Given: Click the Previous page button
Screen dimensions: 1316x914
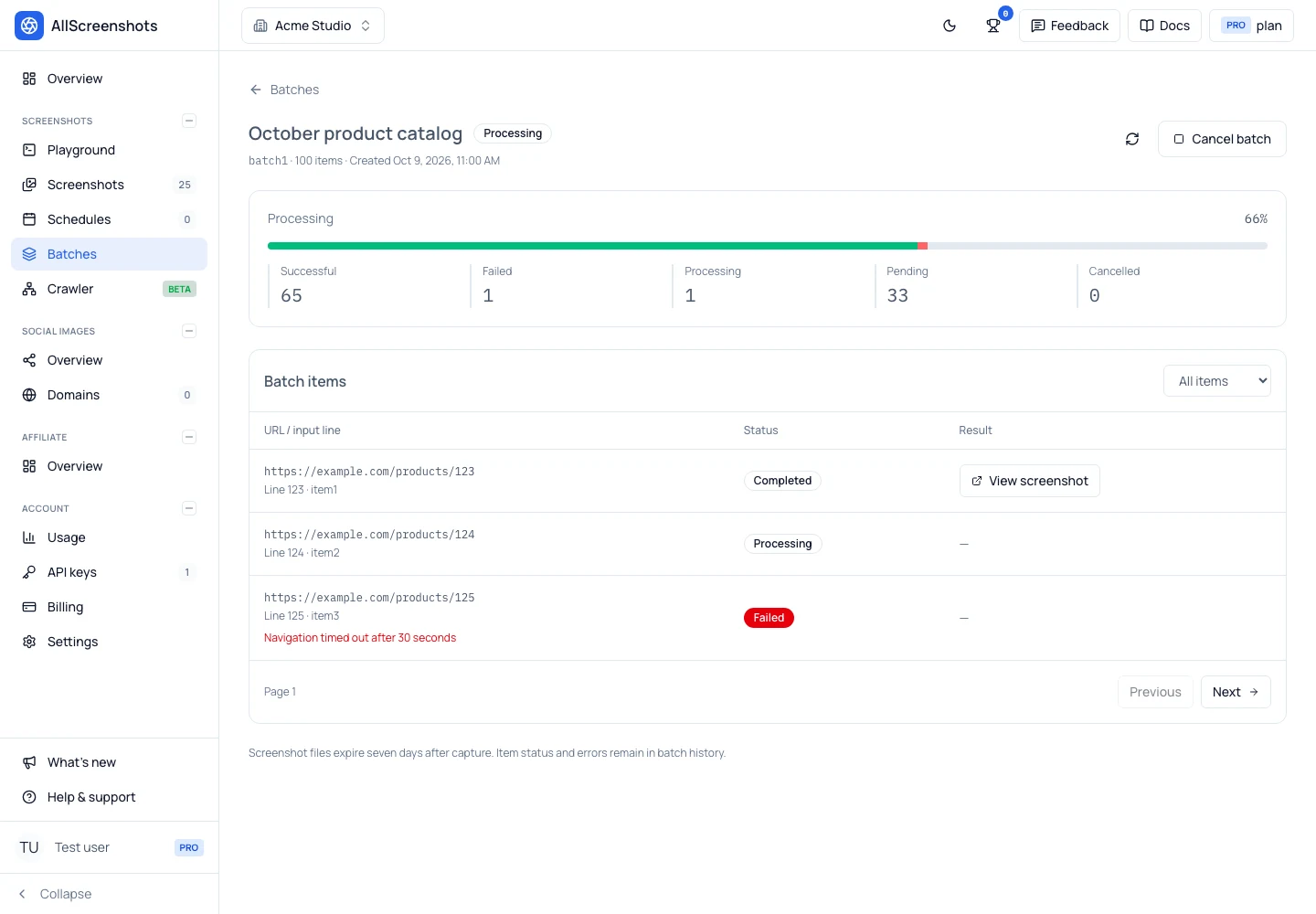Looking at the screenshot, I should (1155, 692).
